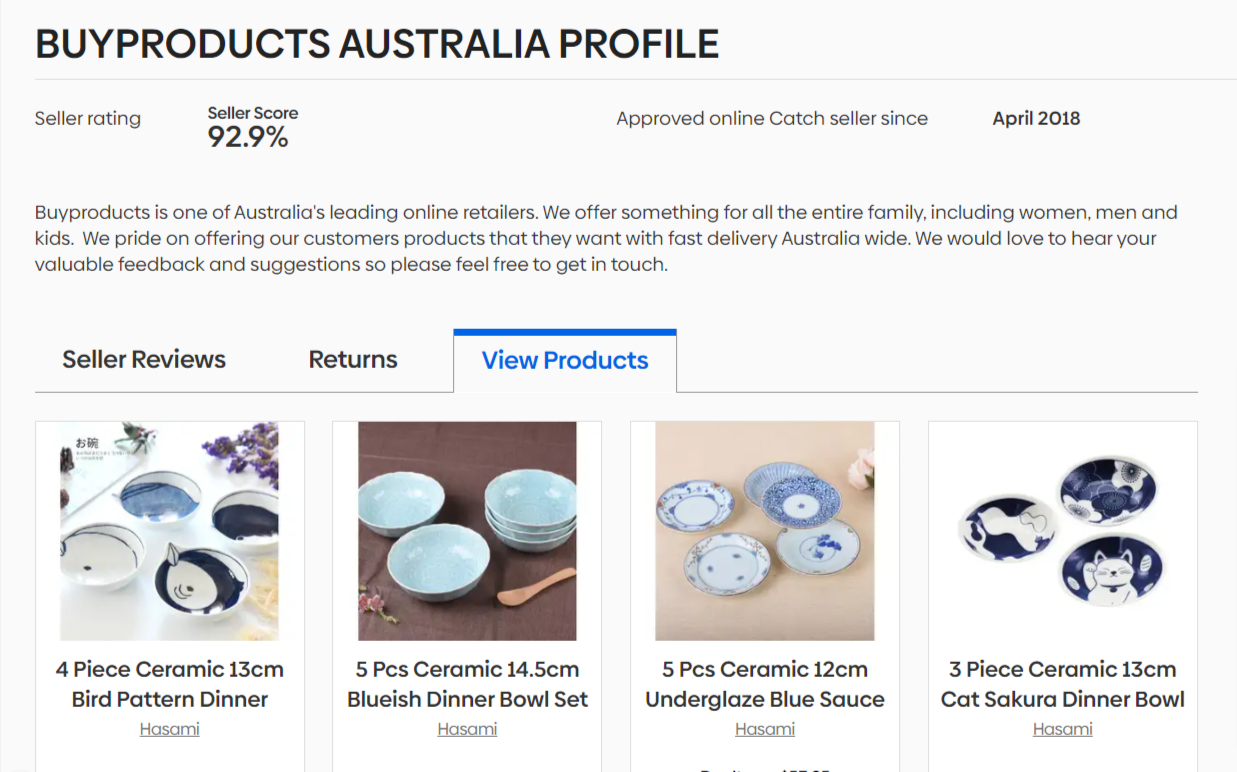The height and width of the screenshot is (772, 1237).
Task: Click the Seller rating label
Action: 88,118
